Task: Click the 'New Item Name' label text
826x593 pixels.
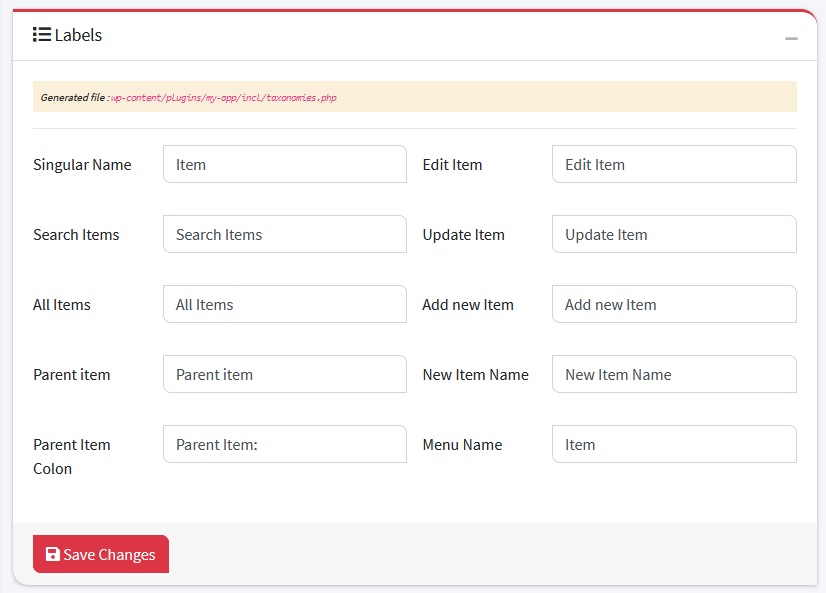Action: tap(475, 375)
